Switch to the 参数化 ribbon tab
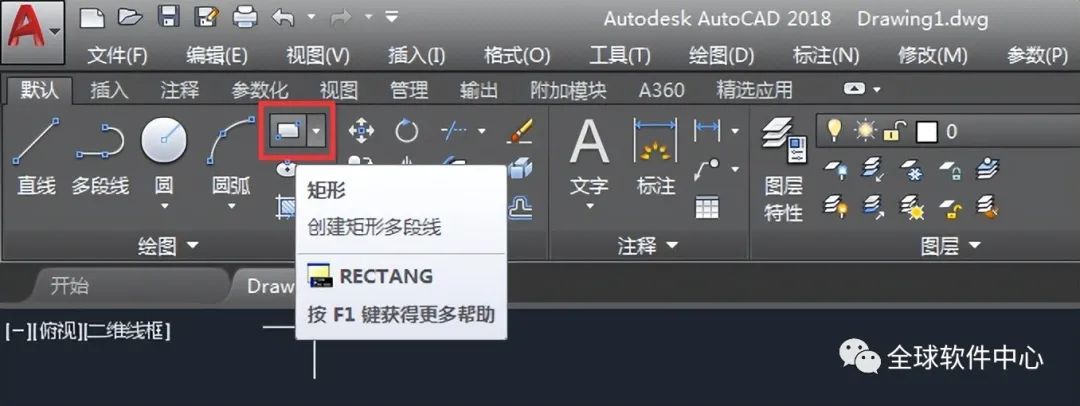The image size is (1080, 406). tap(260, 90)
